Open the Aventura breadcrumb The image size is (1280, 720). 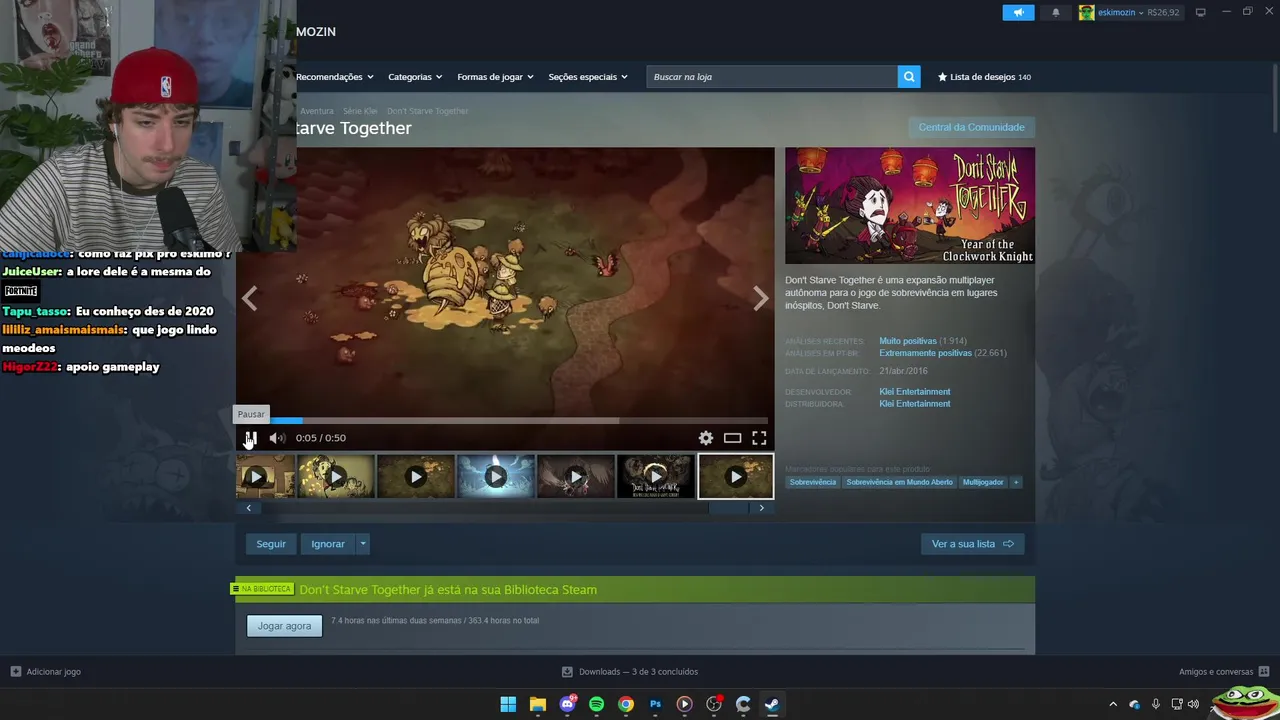click(316, 111)
